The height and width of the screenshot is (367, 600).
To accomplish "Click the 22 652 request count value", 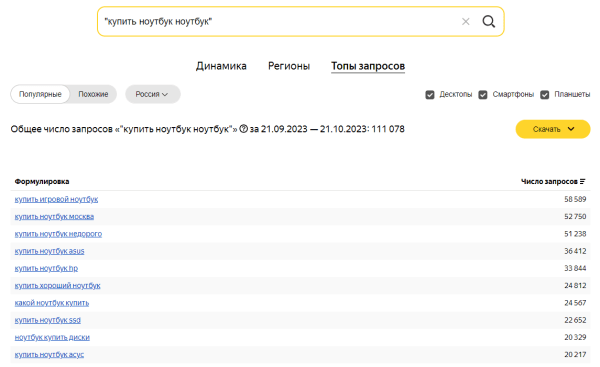I will [x=575, y=320].
